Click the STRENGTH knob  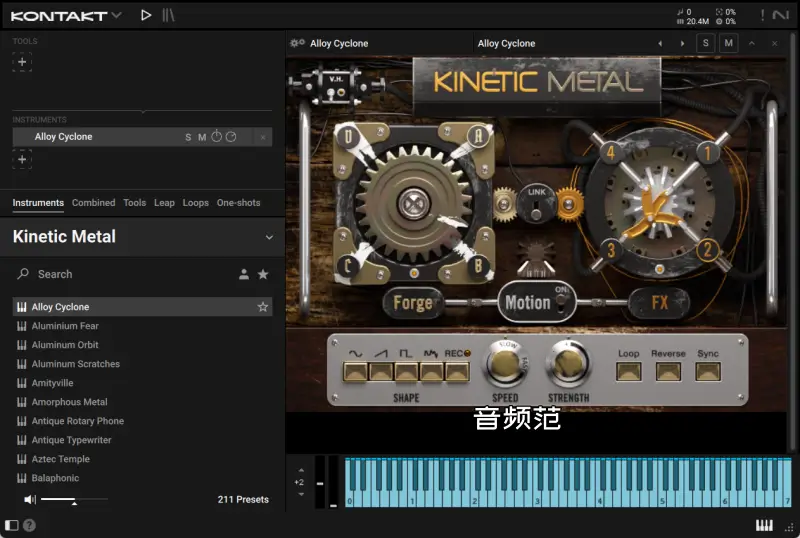568,364
